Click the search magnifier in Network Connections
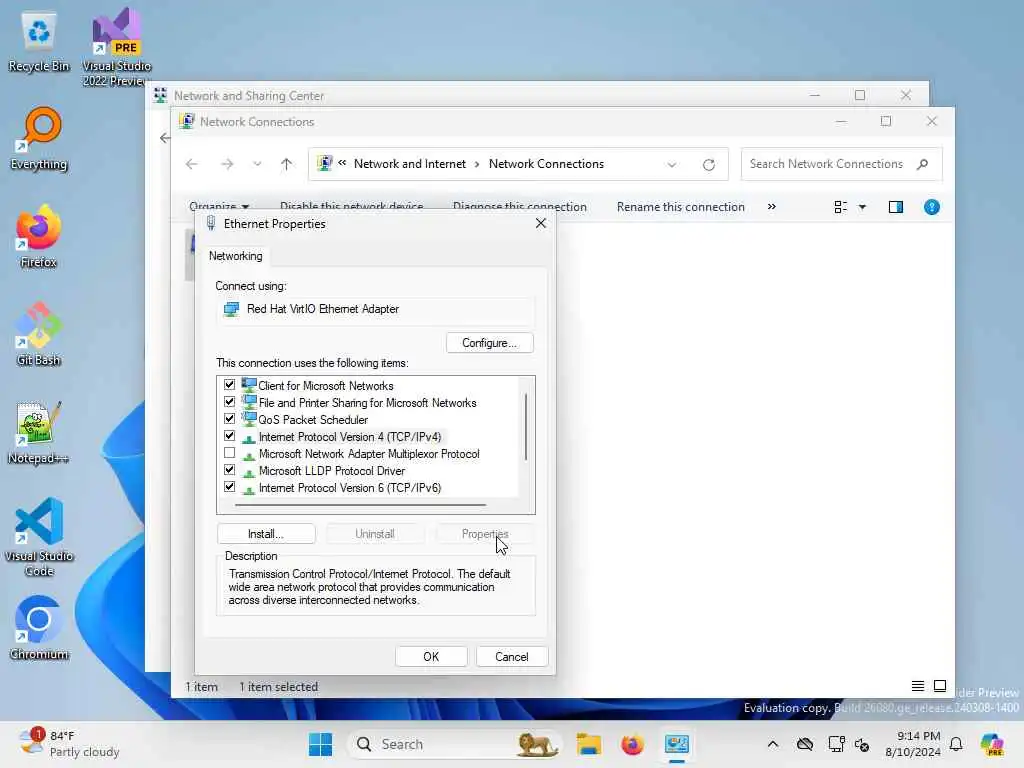The width and height of the screenshot is (1024, 768). click(922, 164)
